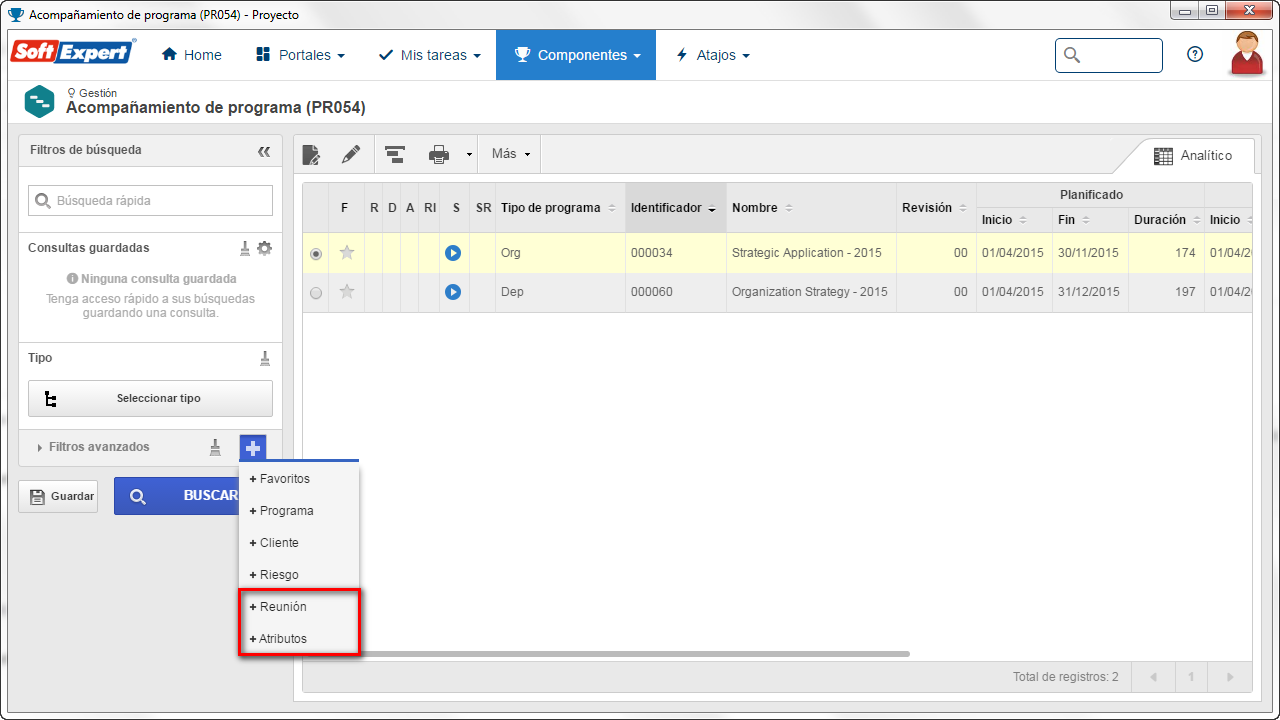Sort by Planificado Inicio column

coord(1014,220)
